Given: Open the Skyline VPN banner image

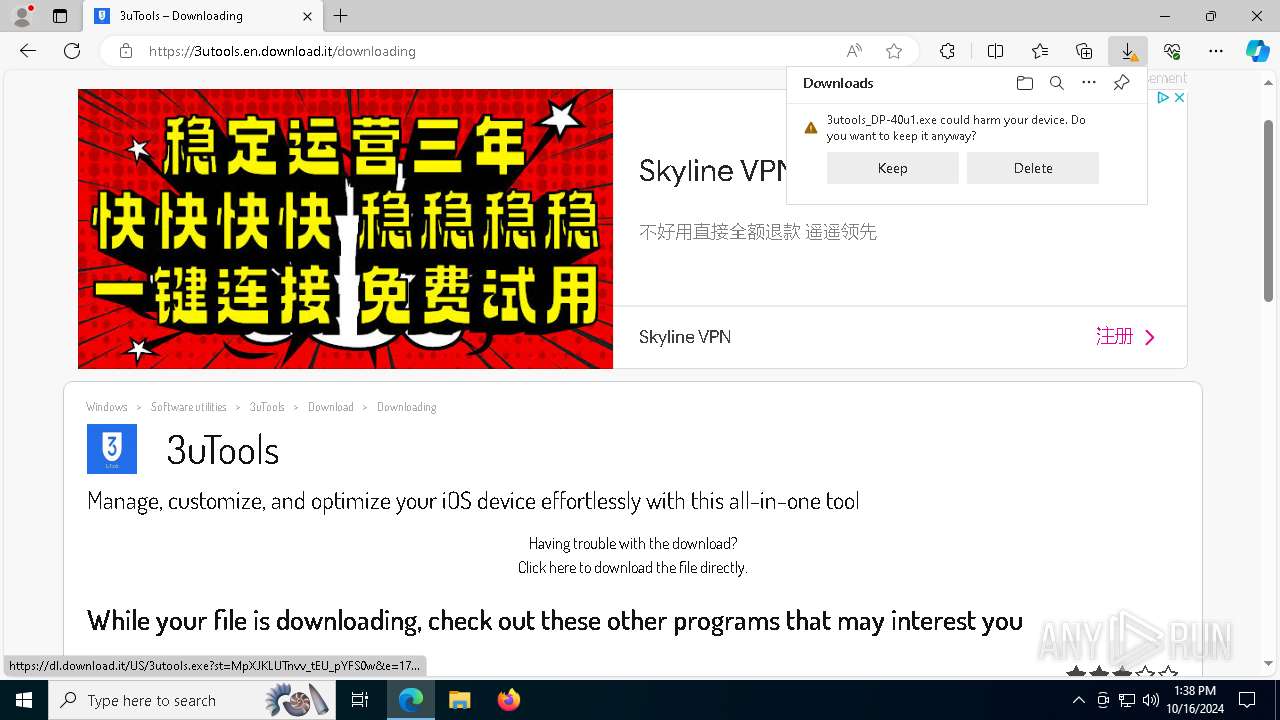Looking at the screenshot, I should pos(345,229).
